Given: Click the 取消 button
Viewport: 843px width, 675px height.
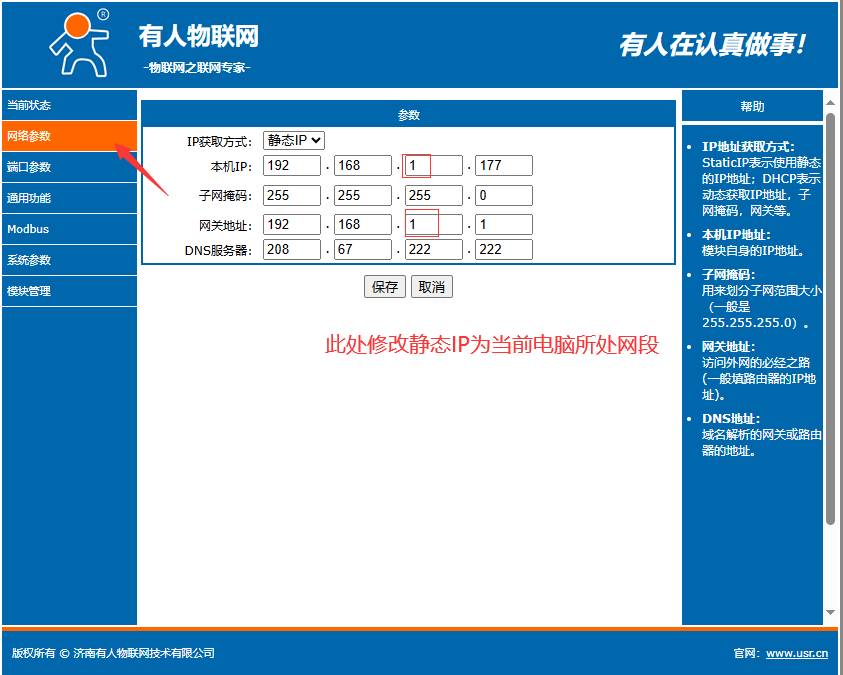Looking at the screenshot, I should (431, 287).
